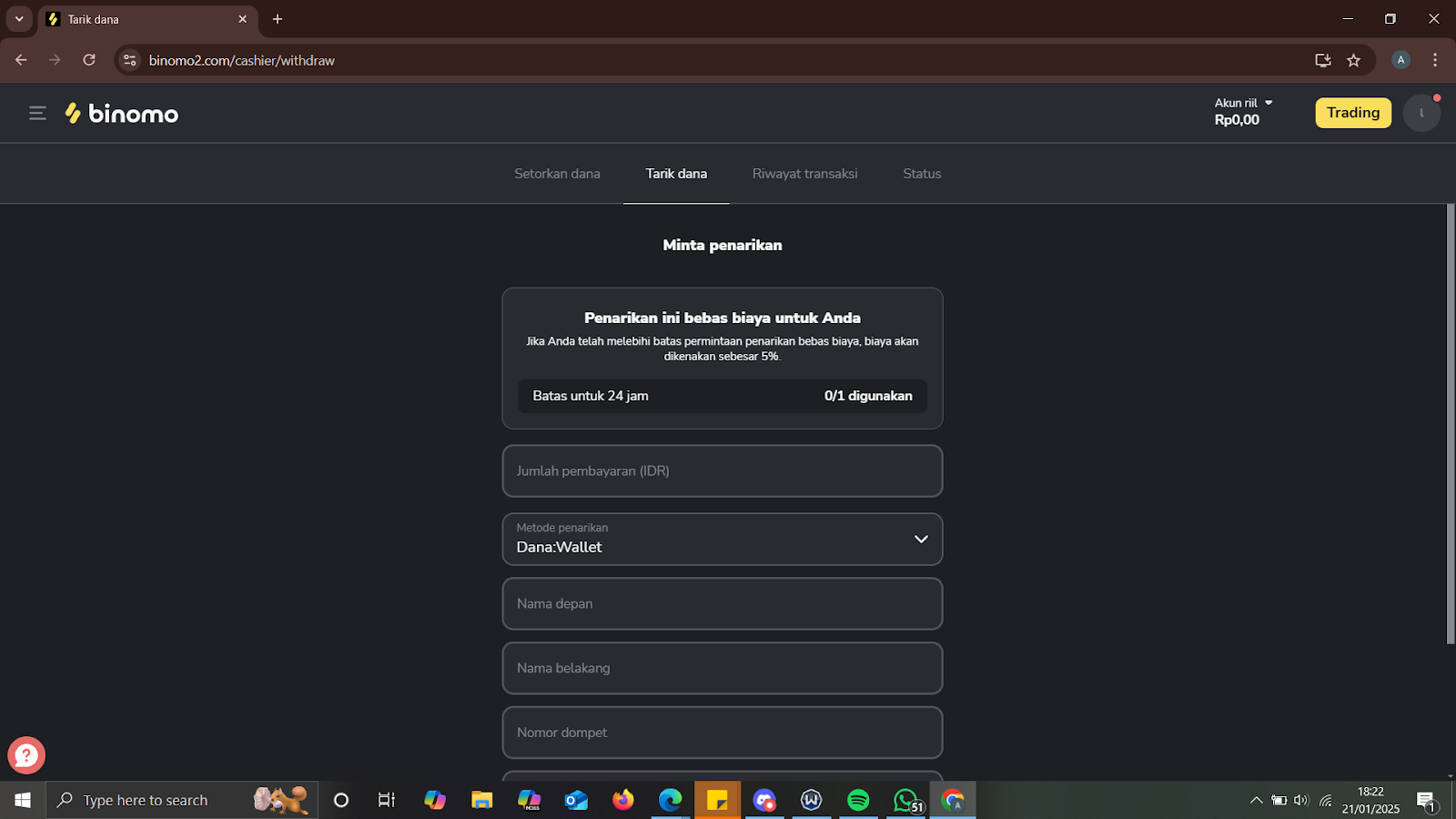
Task: Open WhatsApp from the taskbar
Action: tap(905, 800)
